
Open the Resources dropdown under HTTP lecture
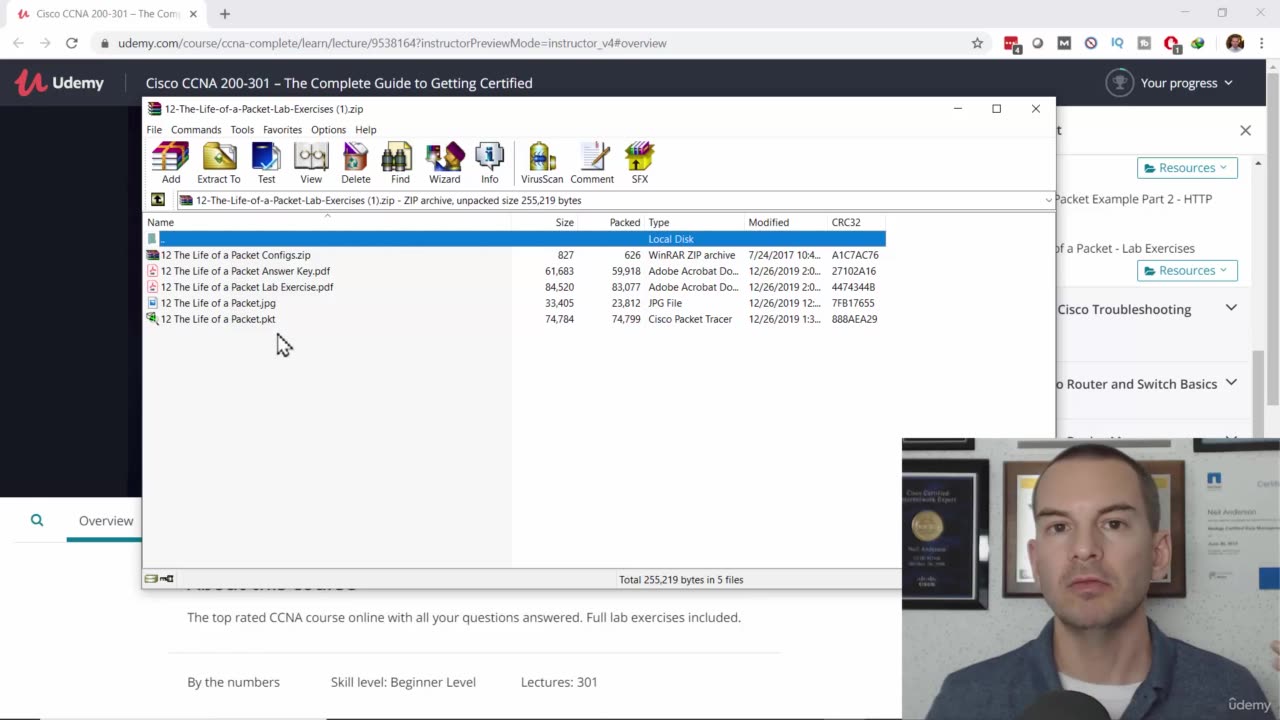(1187, 168)
